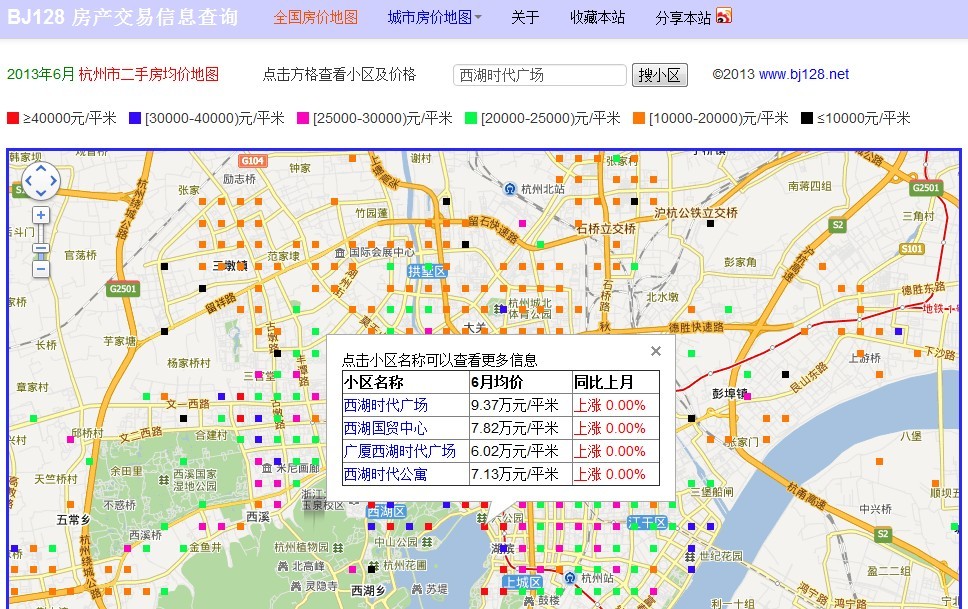
Task: Click the 9.37万元/平米 price cell
Action: pos(520,405)
